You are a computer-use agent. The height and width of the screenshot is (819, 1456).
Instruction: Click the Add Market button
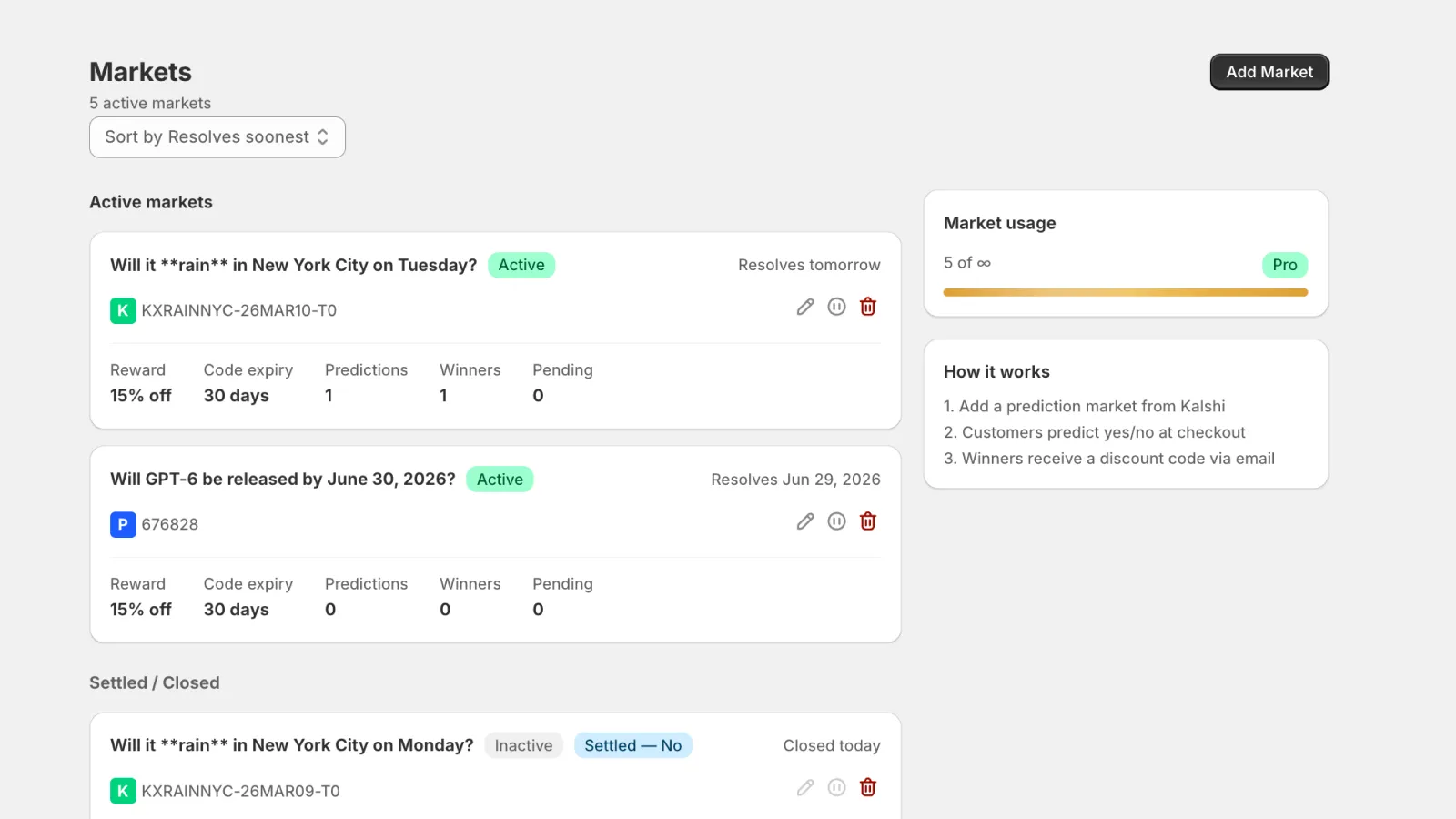click(1269, 72)
